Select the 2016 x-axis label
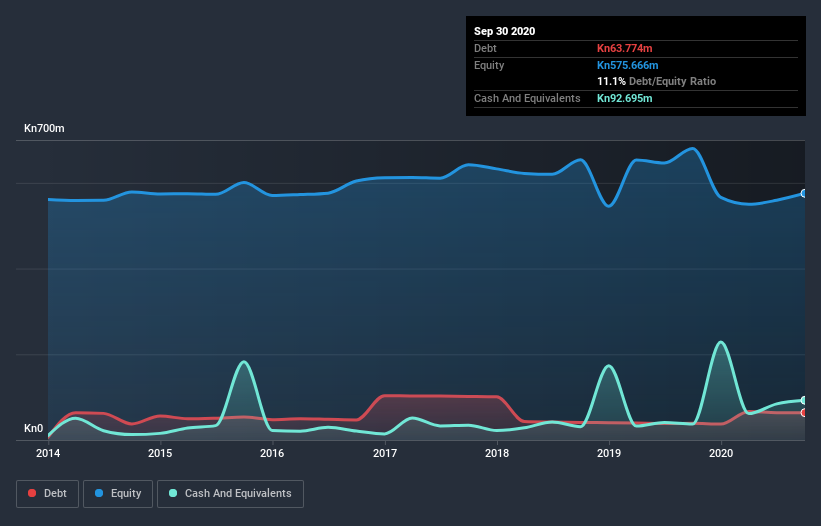 pyautogui.click(x=272, y=453)
